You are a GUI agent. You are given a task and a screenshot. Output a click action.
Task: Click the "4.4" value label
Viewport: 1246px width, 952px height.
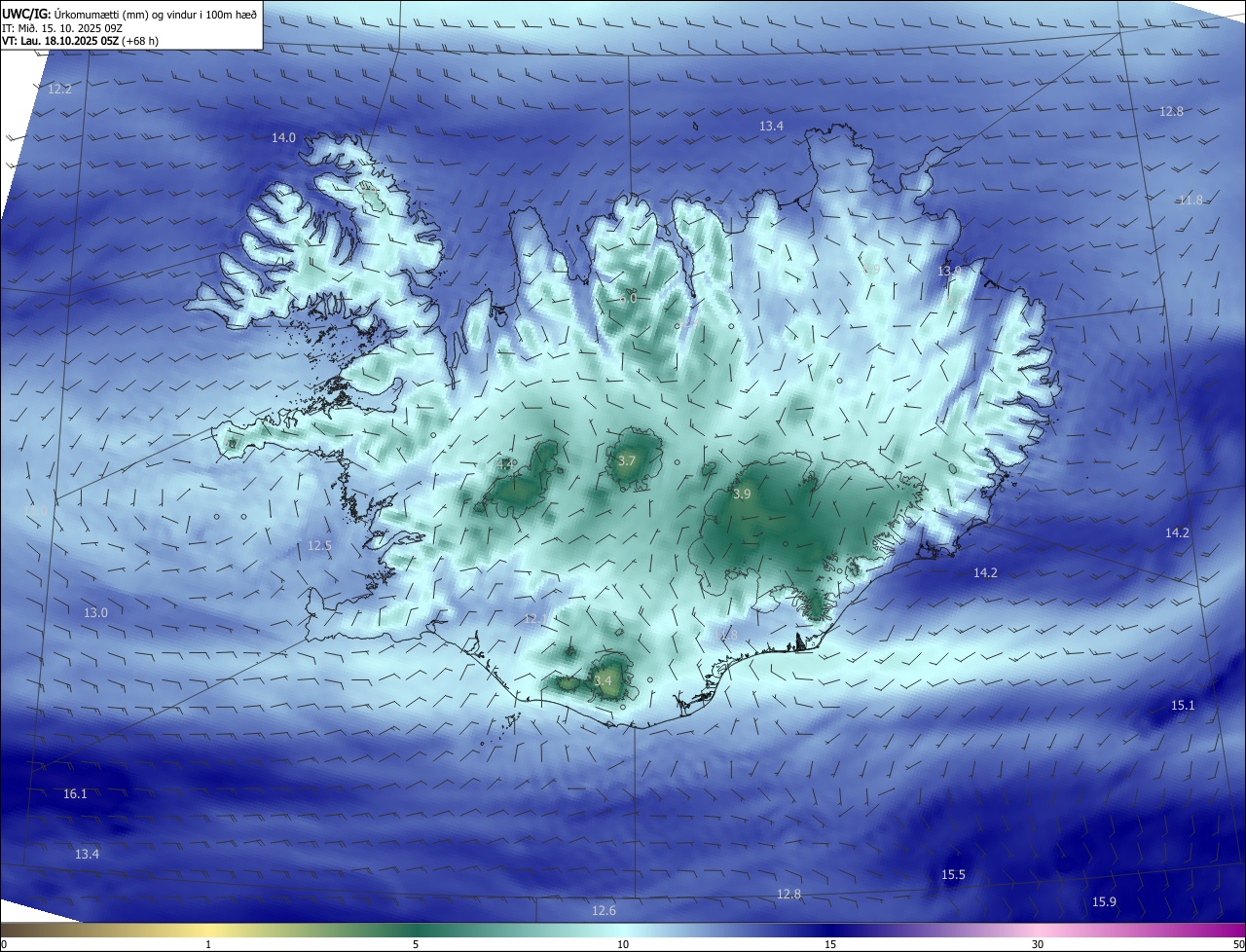click(x=506, y=465)
